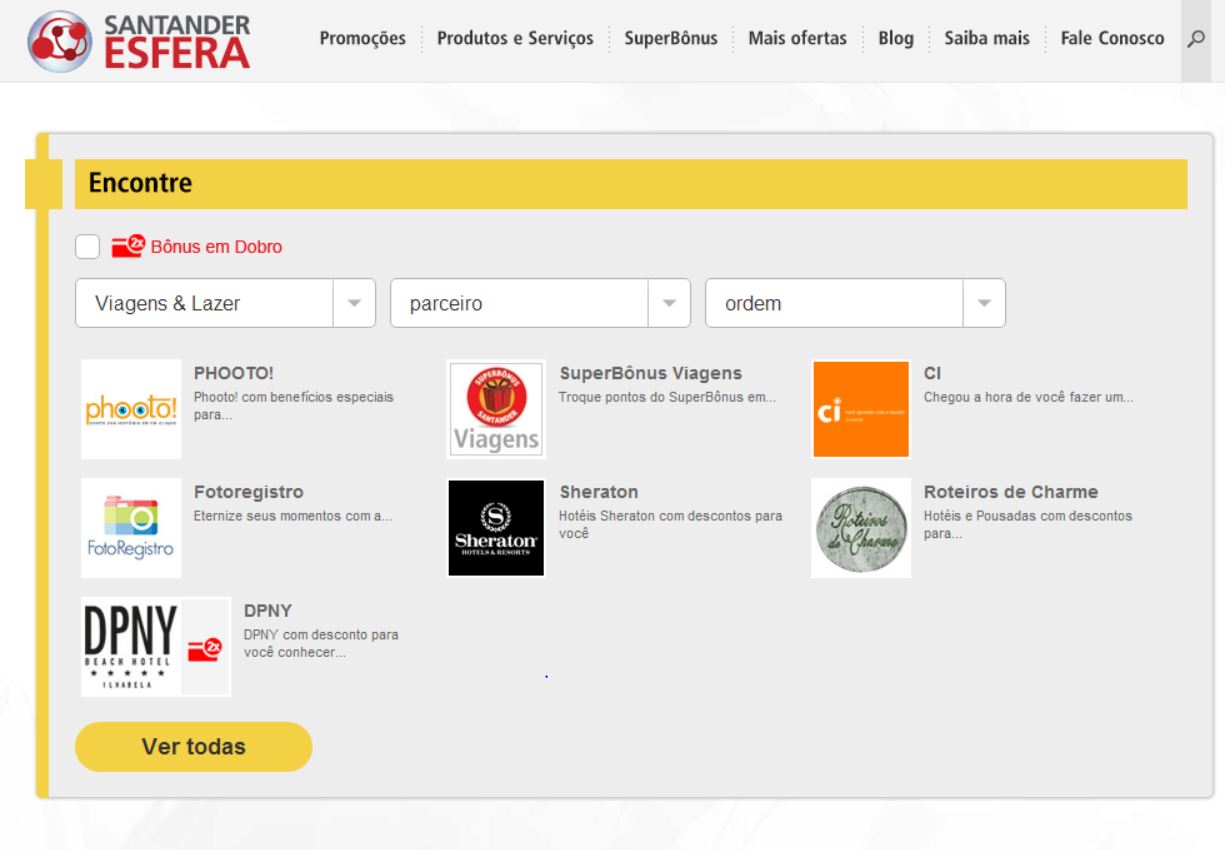Open the PHOOTO! title link
The height and width of the screenshot is (850, 1225).
(234, 374)
